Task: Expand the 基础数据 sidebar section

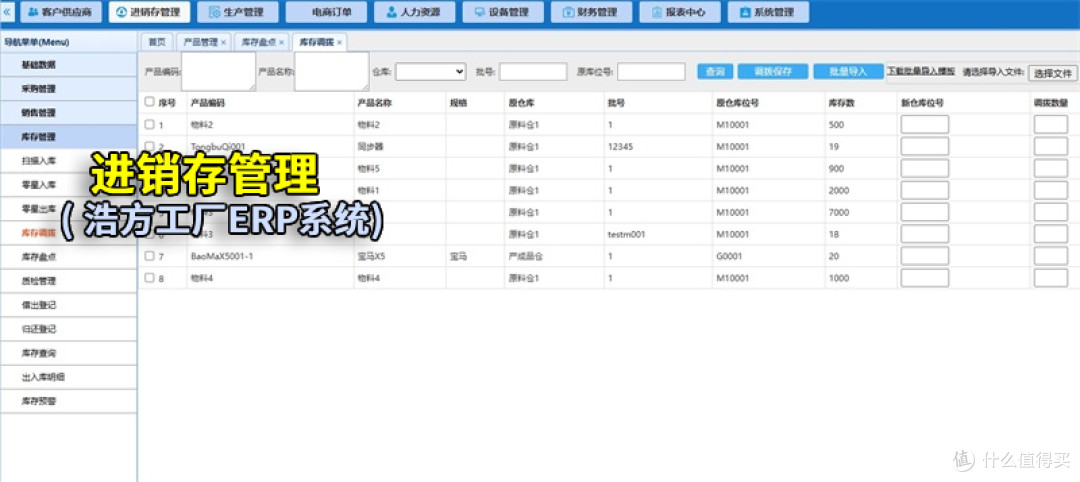Action: pos(69,65)
